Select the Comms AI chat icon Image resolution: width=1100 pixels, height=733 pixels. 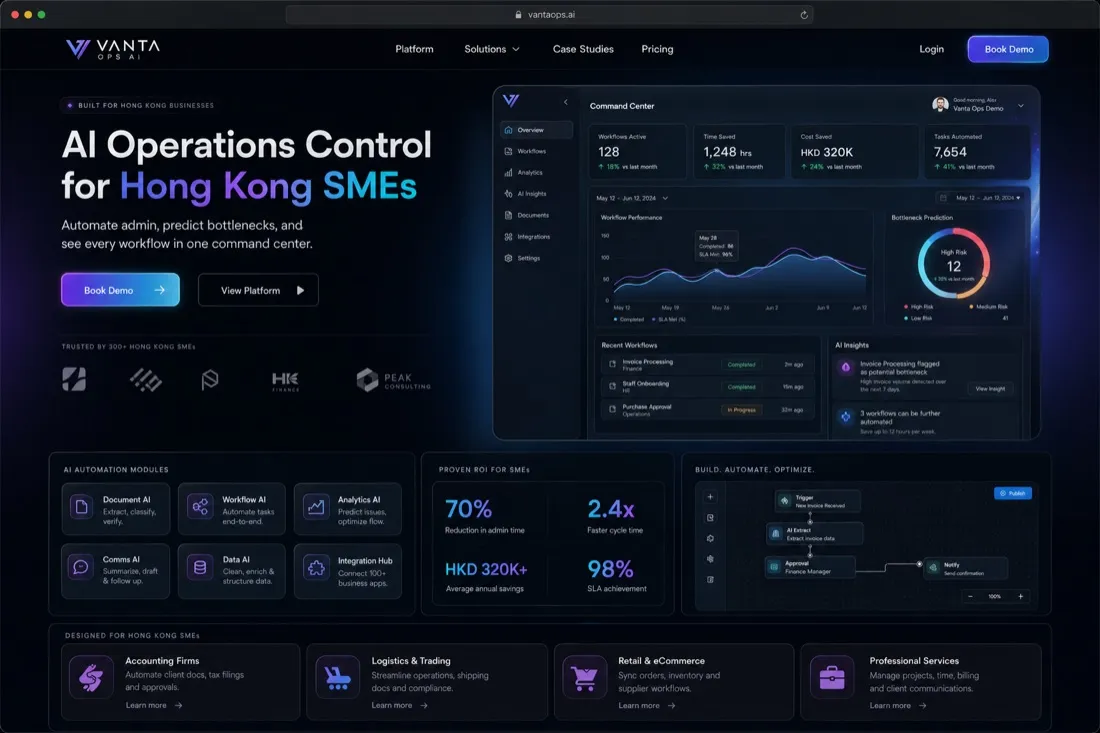pos(81,567)
